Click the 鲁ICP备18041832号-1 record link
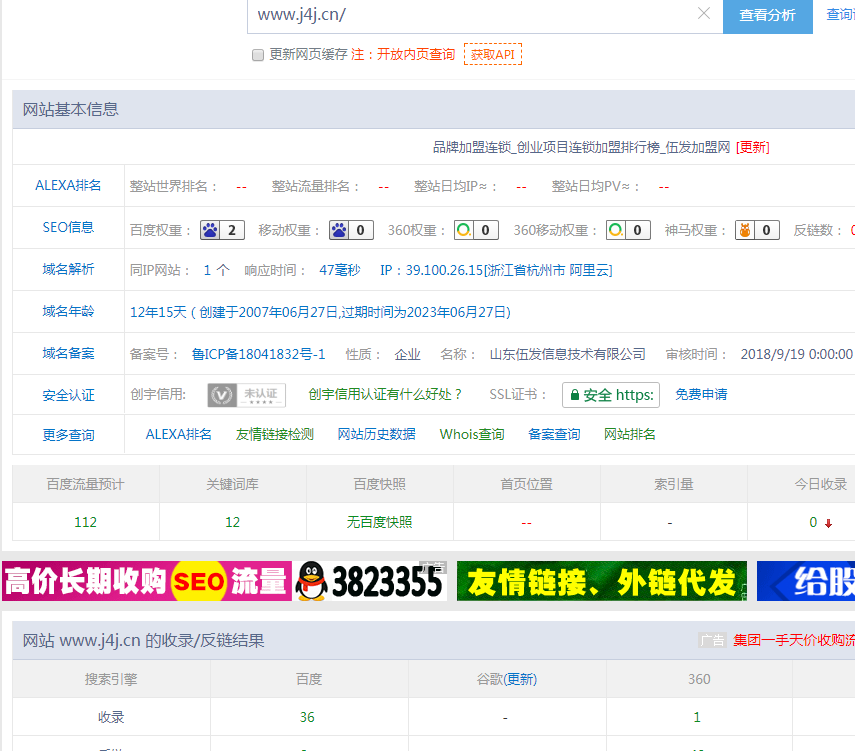The height and width of the screenshot is (751, 855). [x=258, y=354]
